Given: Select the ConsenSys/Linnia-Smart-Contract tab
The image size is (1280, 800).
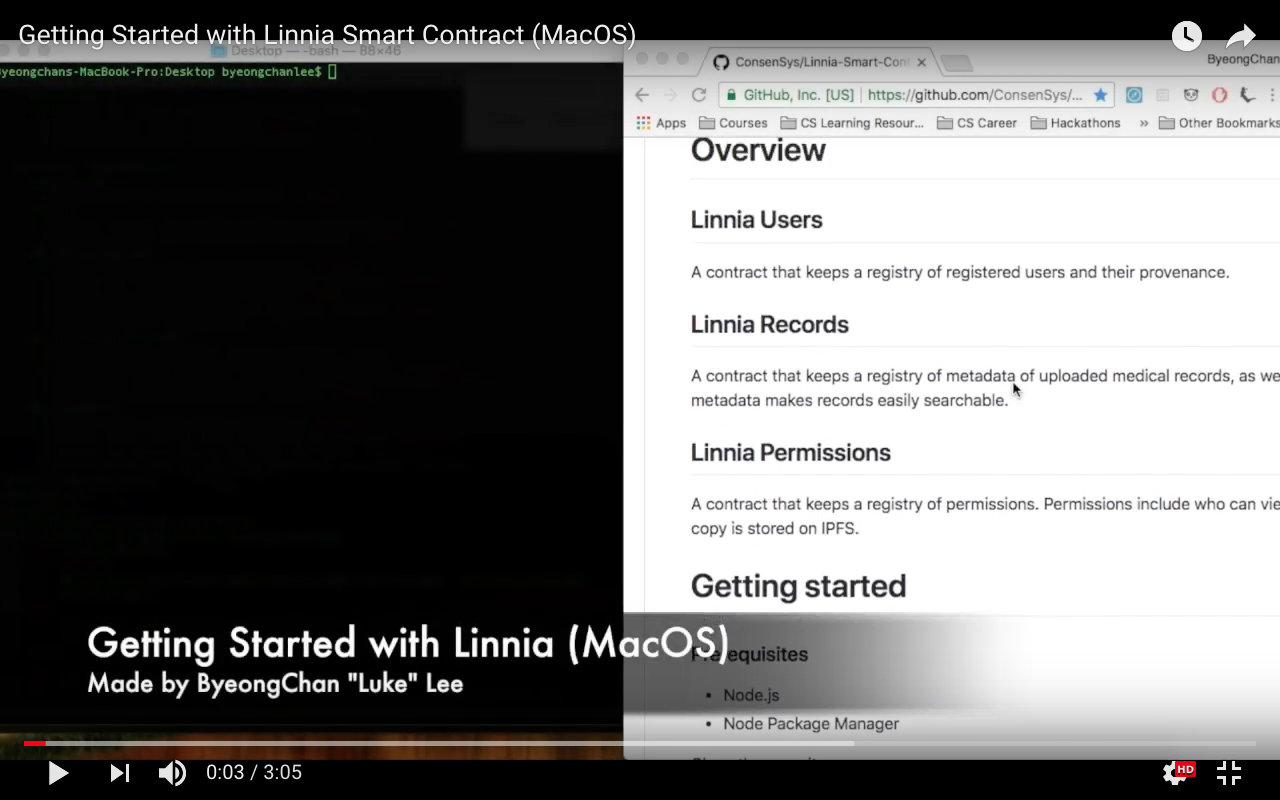Looking at the screenshot, I should 821,62.
